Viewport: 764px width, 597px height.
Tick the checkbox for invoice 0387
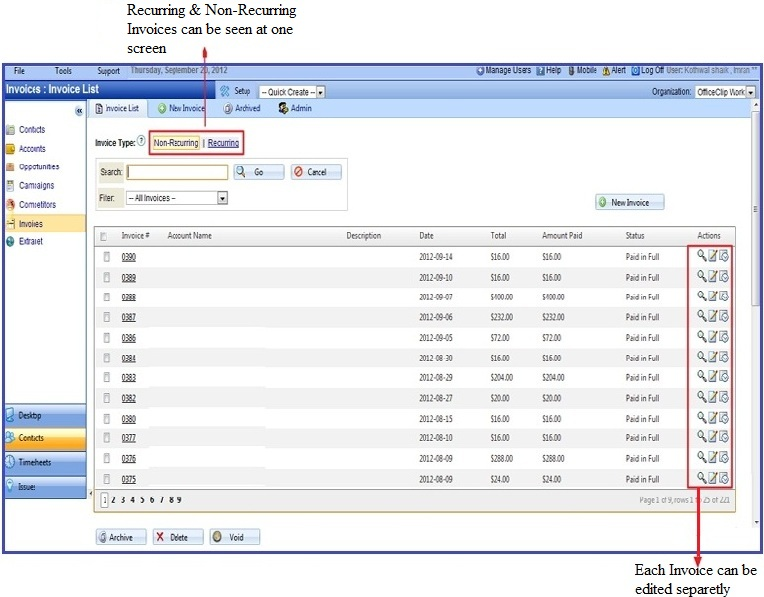107,317
